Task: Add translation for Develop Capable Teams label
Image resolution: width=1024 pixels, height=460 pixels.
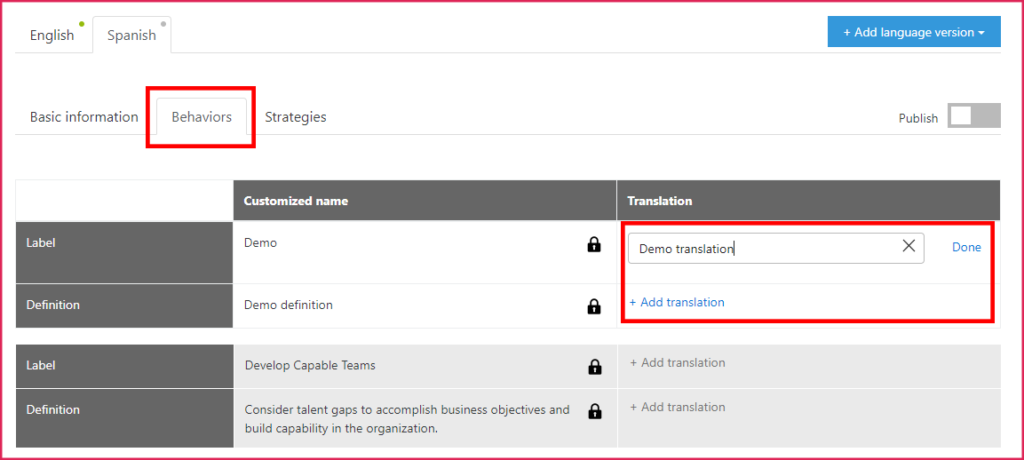Action: pyautogui.click(x=677, y=363)
